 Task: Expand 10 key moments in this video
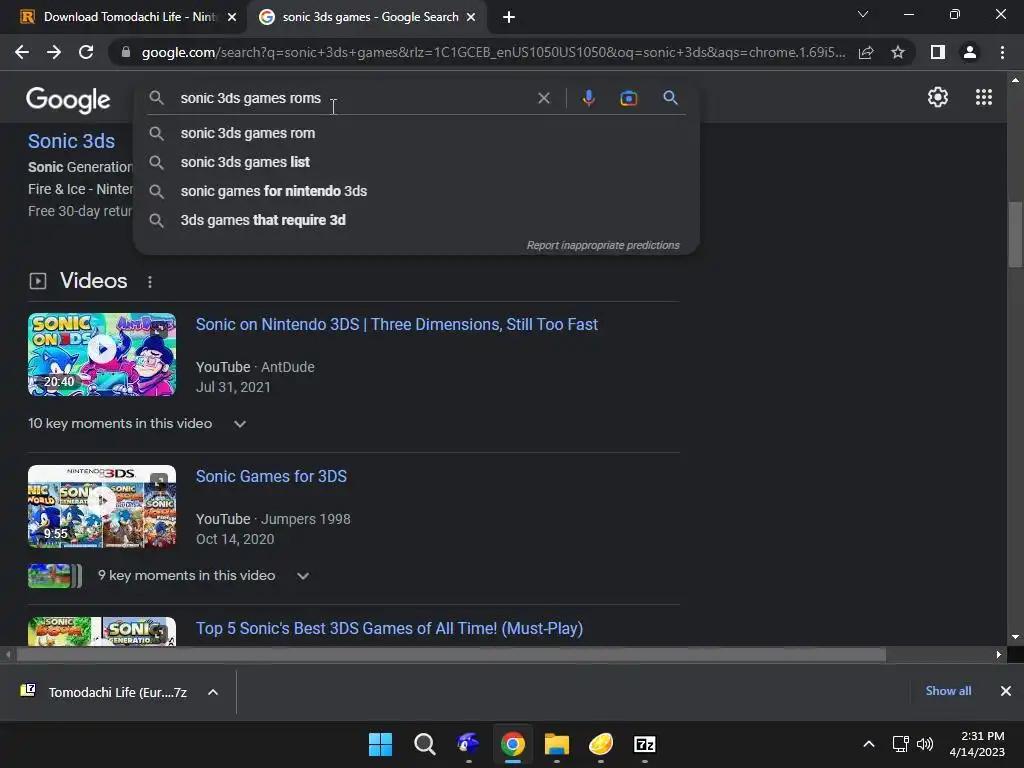pyautogui.click(x=240, y=424)
